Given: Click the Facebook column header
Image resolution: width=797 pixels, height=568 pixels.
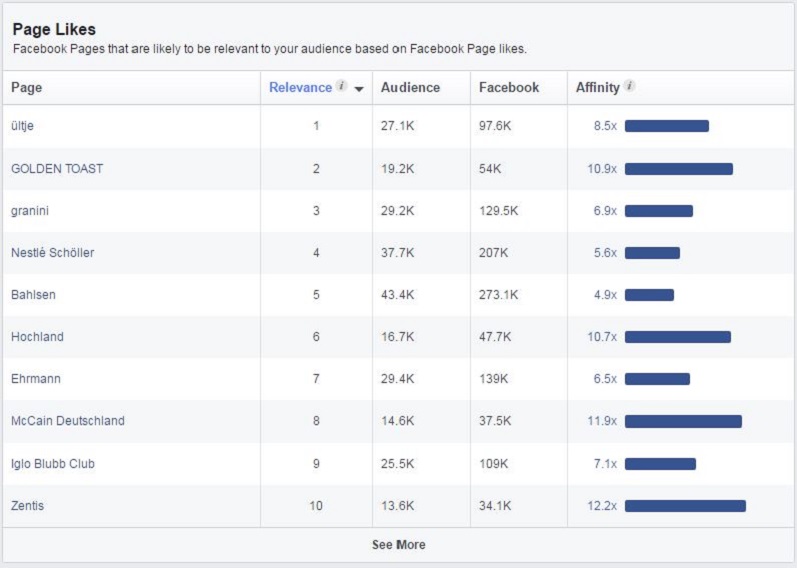Looking at the screenshot, I should 509,87.
